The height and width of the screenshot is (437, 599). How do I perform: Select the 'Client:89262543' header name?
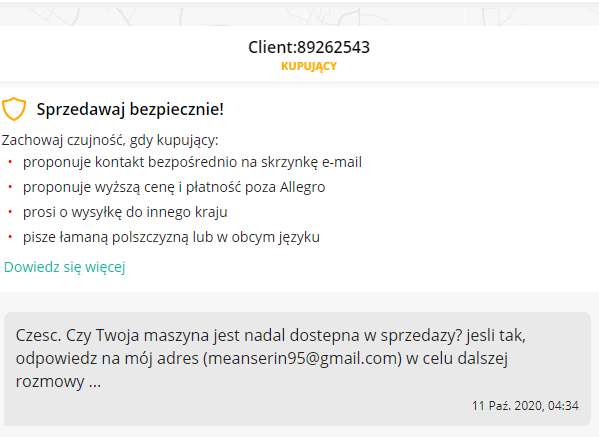tap(309, 47)
